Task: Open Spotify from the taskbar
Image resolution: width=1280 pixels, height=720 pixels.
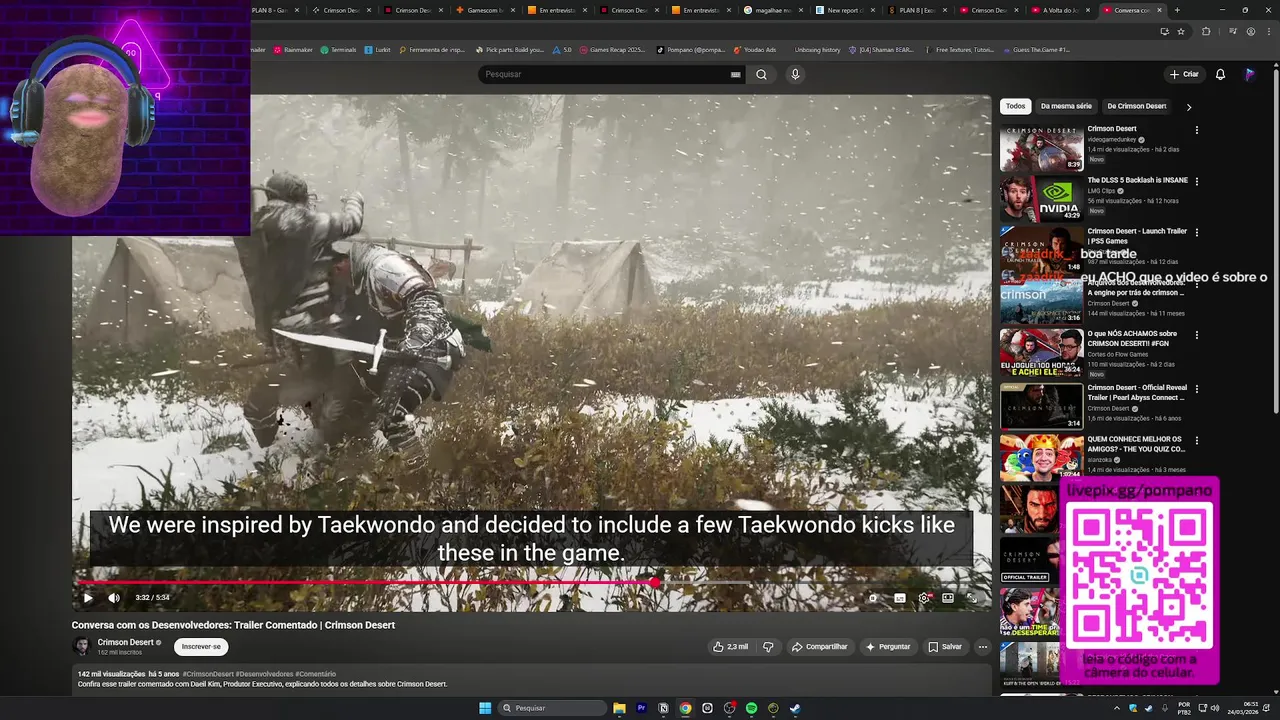Action: click(751, 708)
